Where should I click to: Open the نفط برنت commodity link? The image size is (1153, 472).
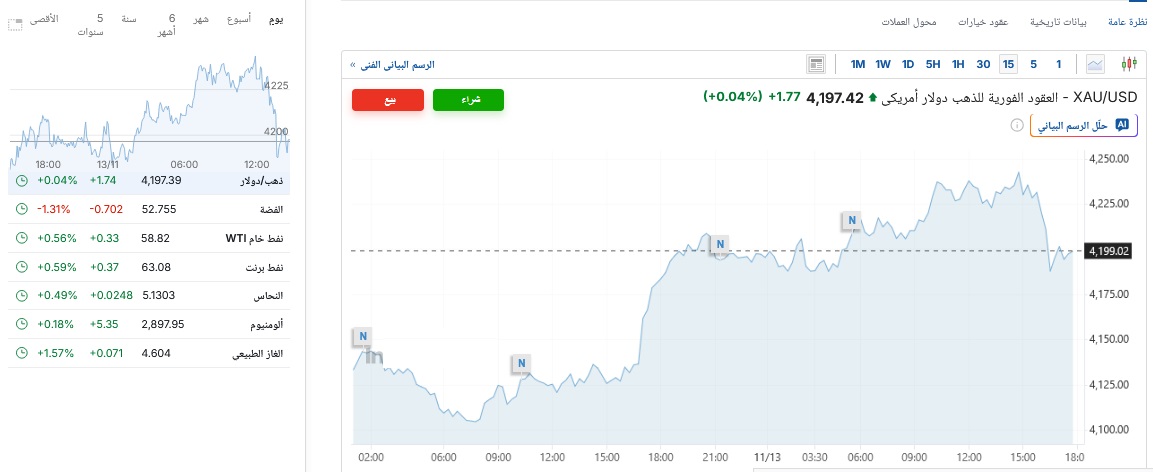(x=264, y=267)
